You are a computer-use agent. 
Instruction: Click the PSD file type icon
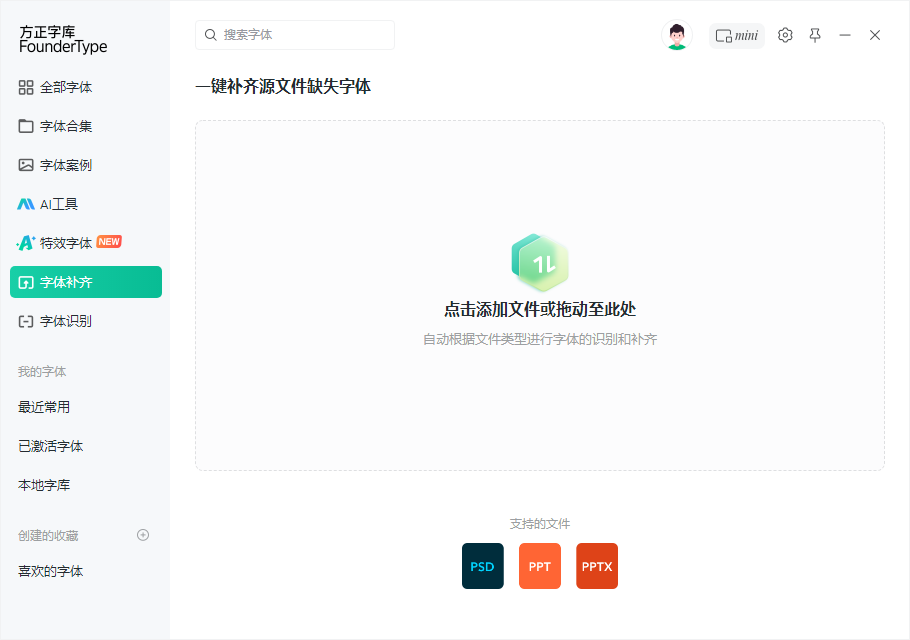[x=483, y=566]
